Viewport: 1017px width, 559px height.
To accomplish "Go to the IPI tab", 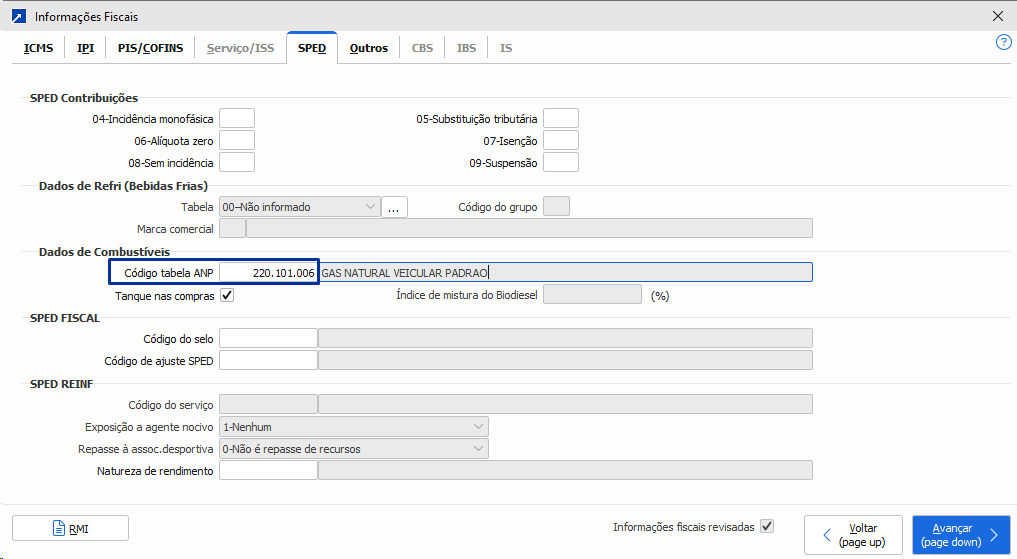I will tap(85, 48).
